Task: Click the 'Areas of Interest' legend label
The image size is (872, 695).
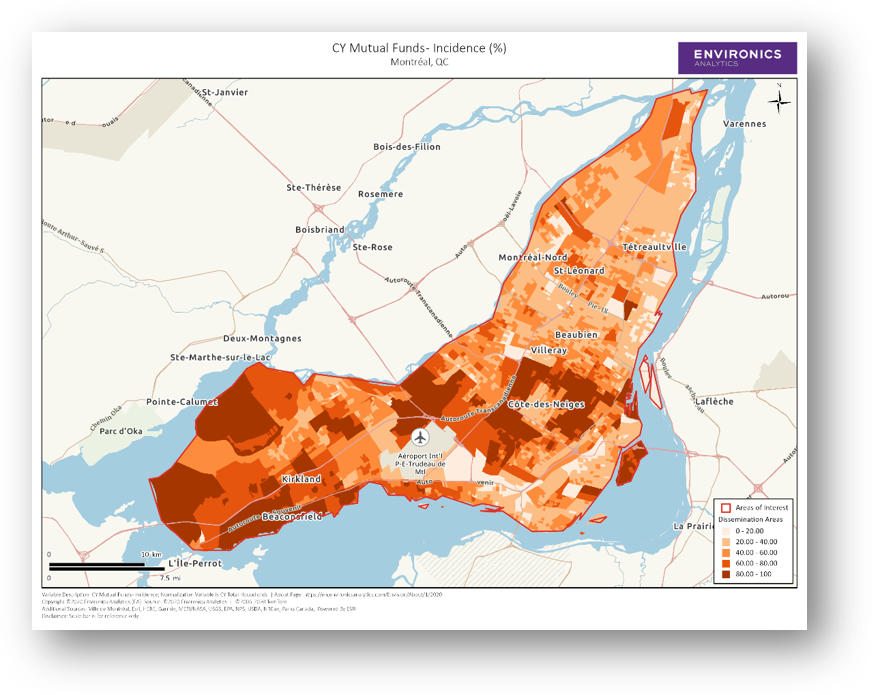Action: [762, 508]
